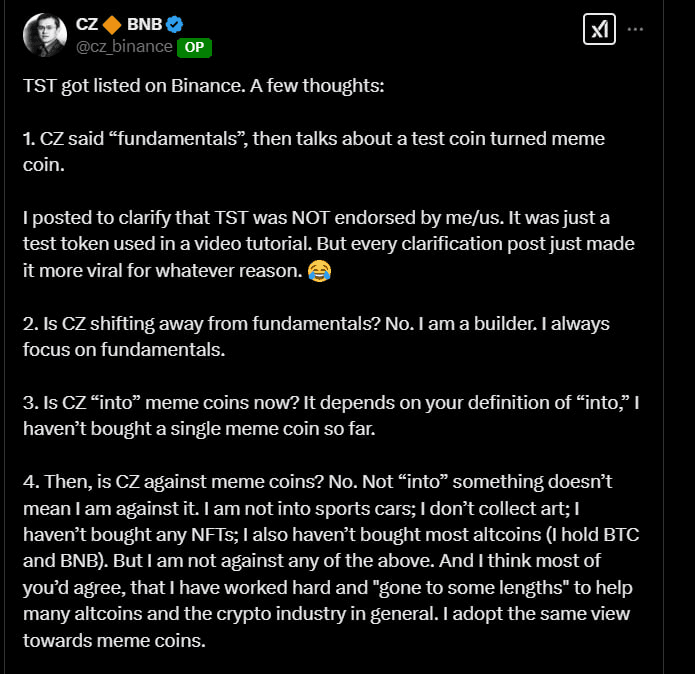Click the laughing tears emoji
The image size is (695, 674).
click(319, 270)
